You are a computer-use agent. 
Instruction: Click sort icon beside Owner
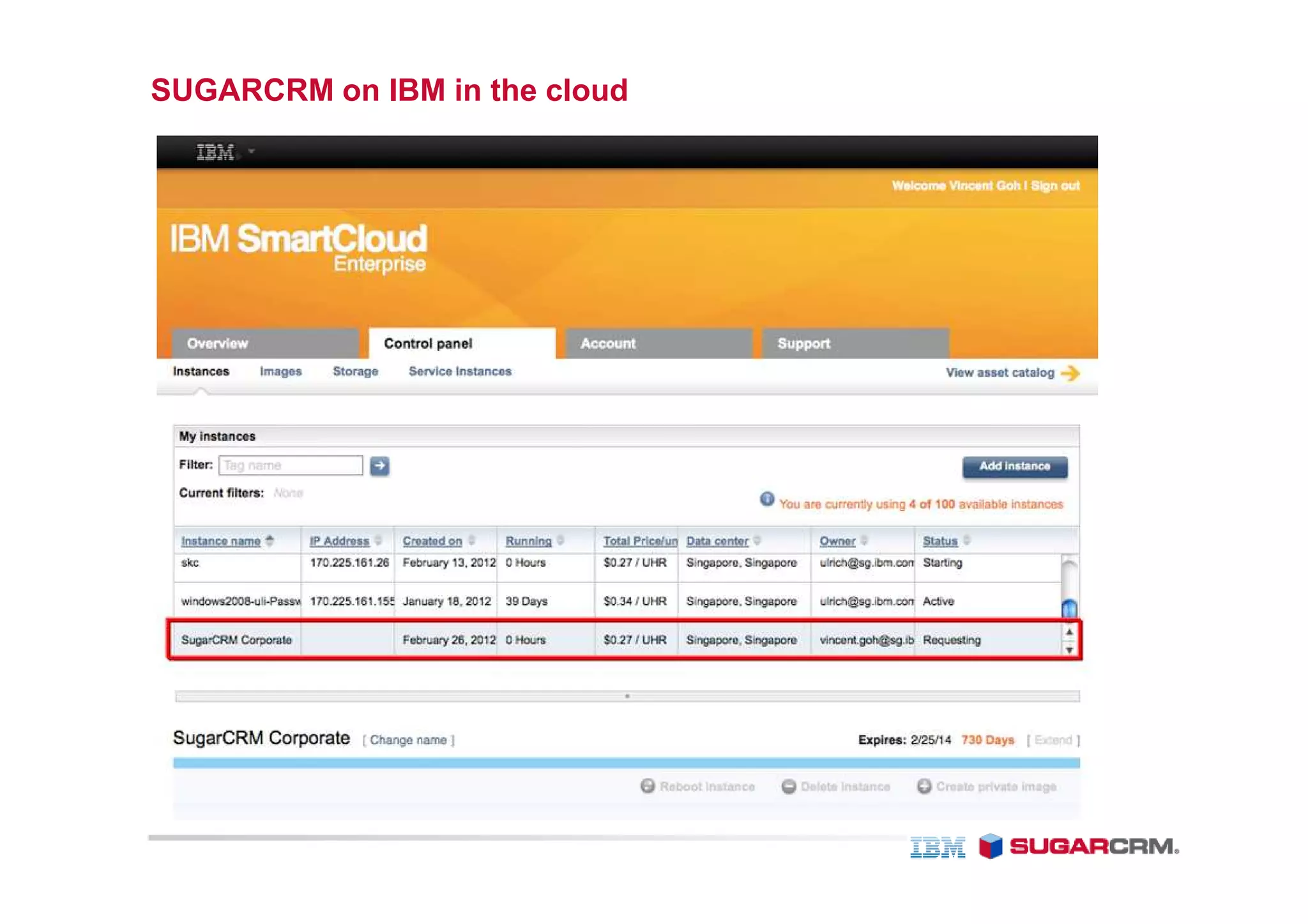click(864, 541)
